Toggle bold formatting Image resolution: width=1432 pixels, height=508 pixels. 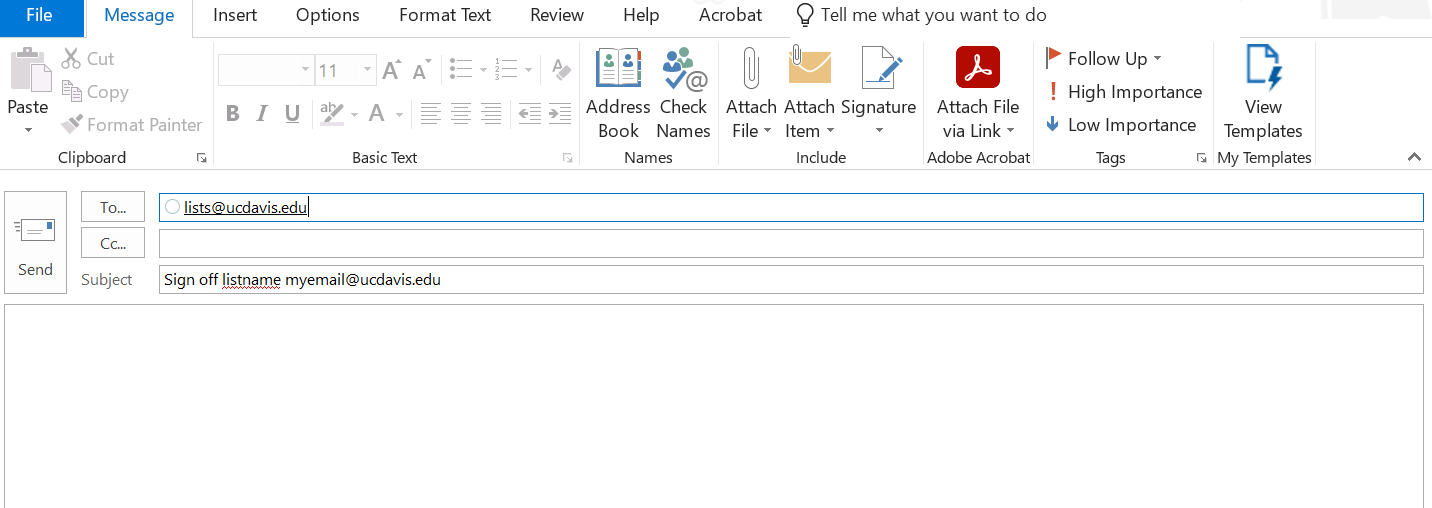(232, 114)
